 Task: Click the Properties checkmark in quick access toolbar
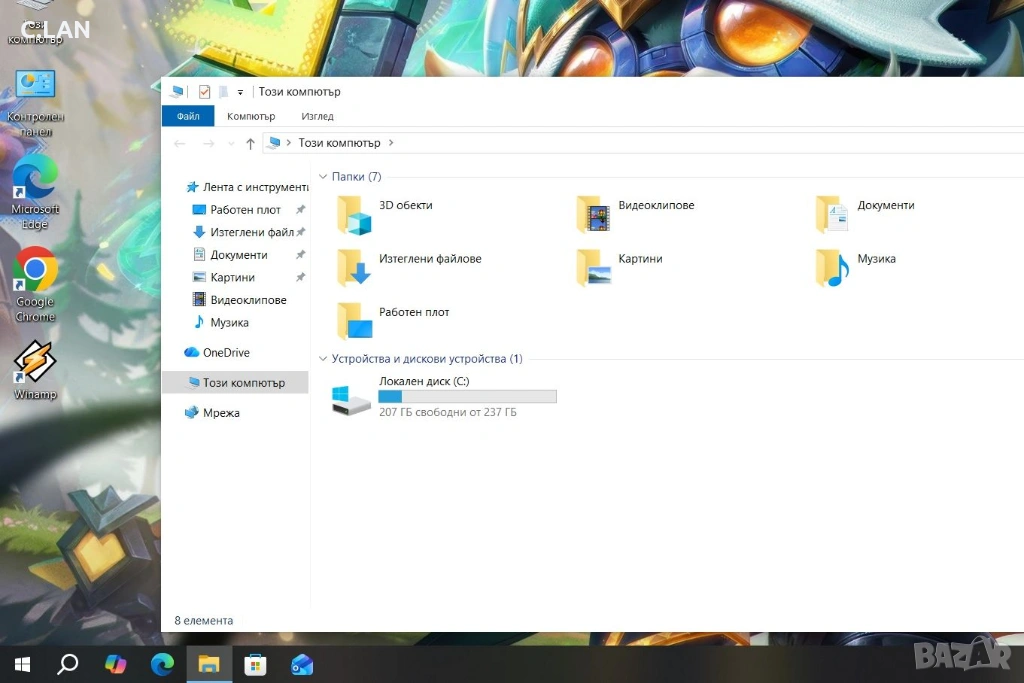pyautogui.click(x=204, y=92)
